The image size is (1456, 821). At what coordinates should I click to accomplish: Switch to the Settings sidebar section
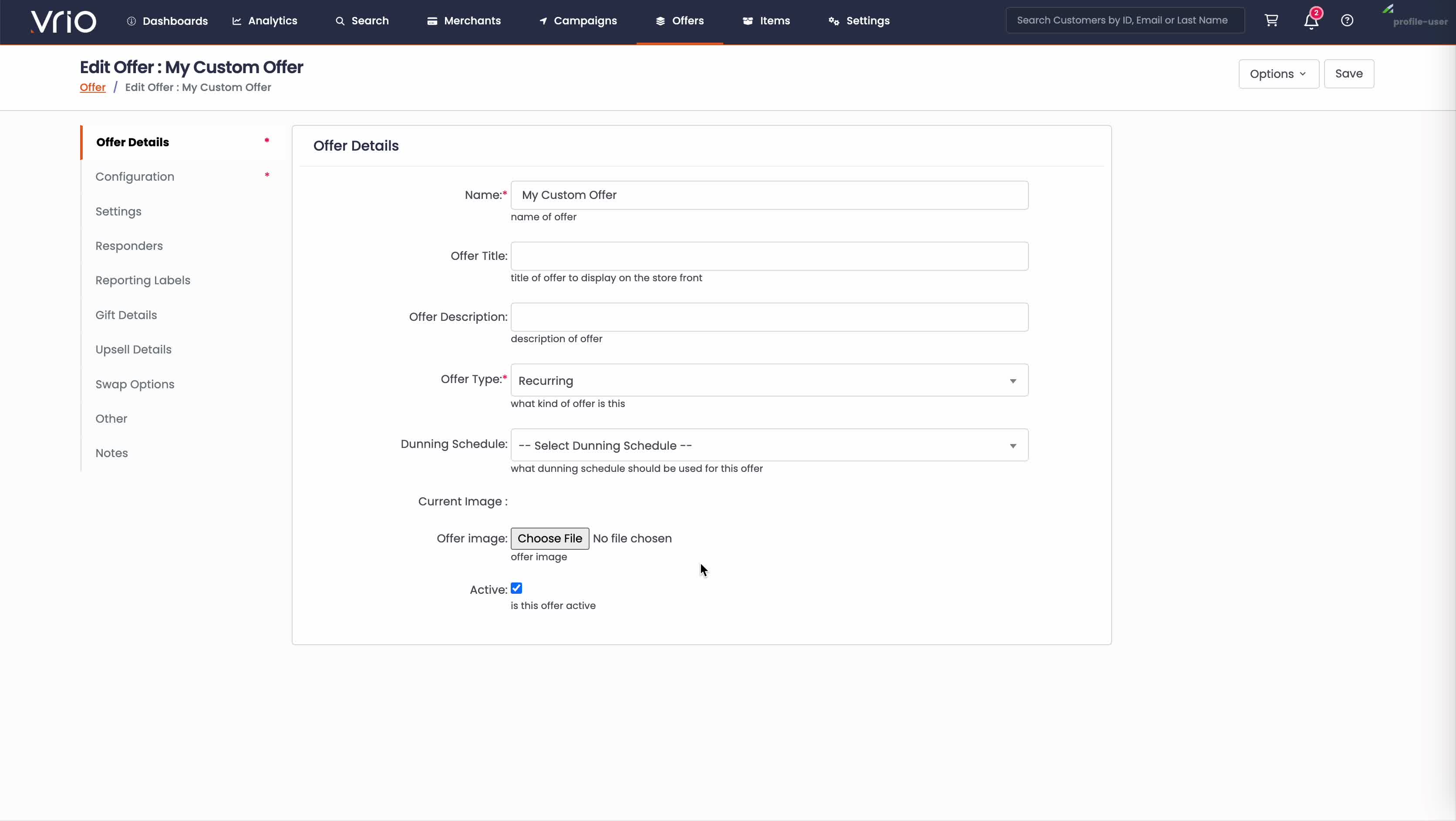pos(182,211)
